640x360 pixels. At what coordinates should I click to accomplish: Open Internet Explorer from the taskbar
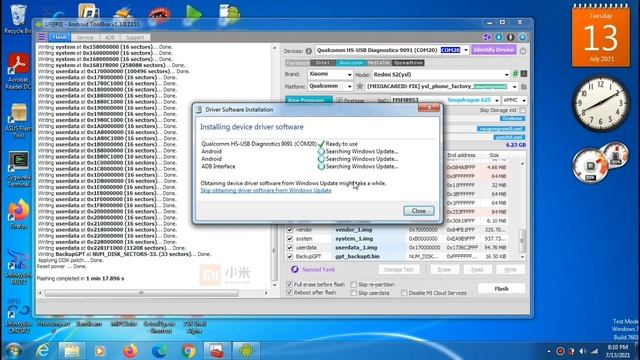(42, 351)
